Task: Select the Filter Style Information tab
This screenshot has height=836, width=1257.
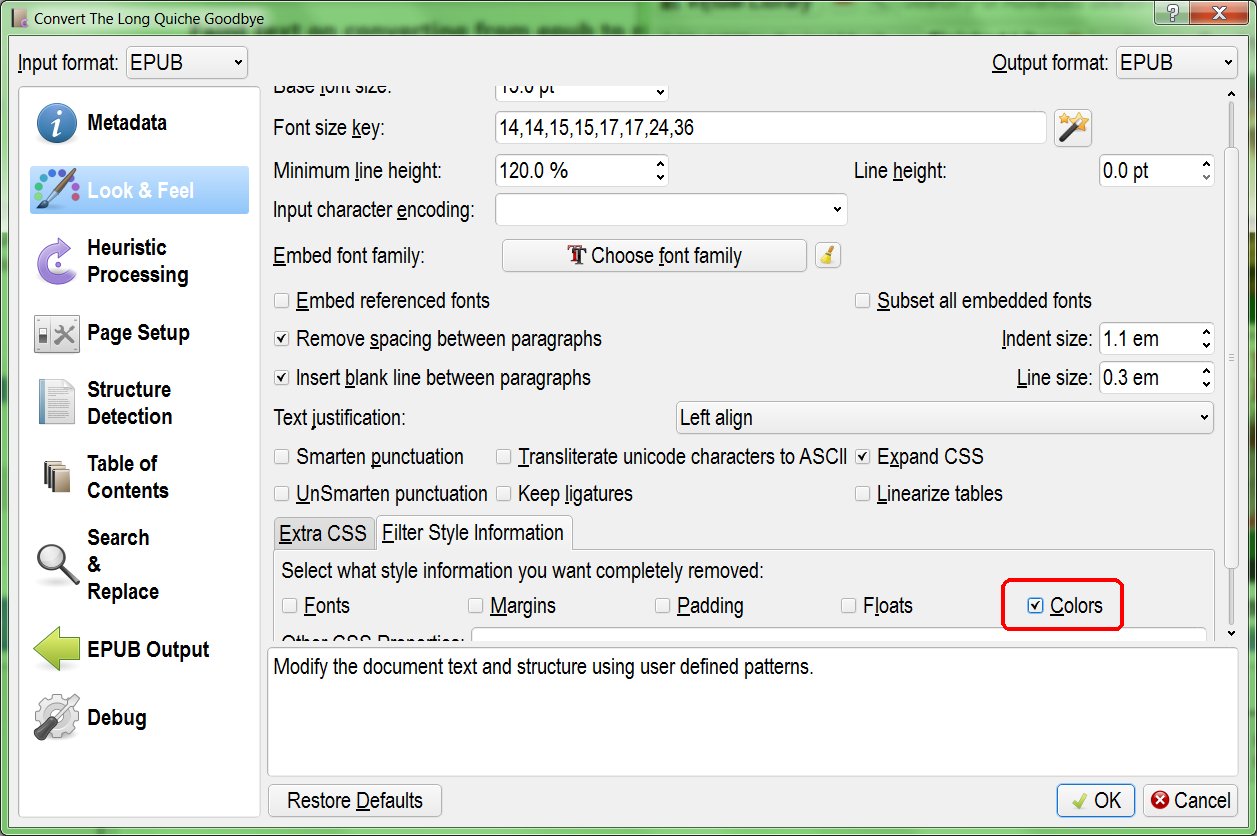Action: pos(473,533)
